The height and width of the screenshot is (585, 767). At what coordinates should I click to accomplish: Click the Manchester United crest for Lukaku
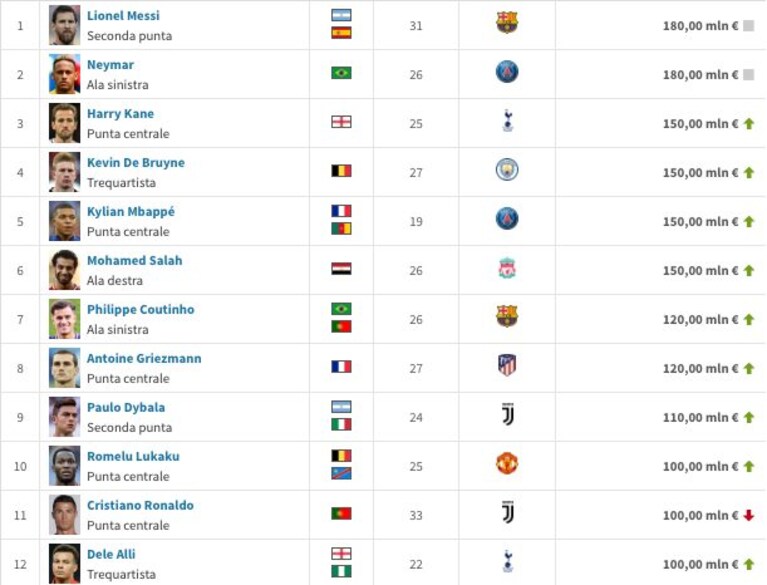(x=507, y=463)
